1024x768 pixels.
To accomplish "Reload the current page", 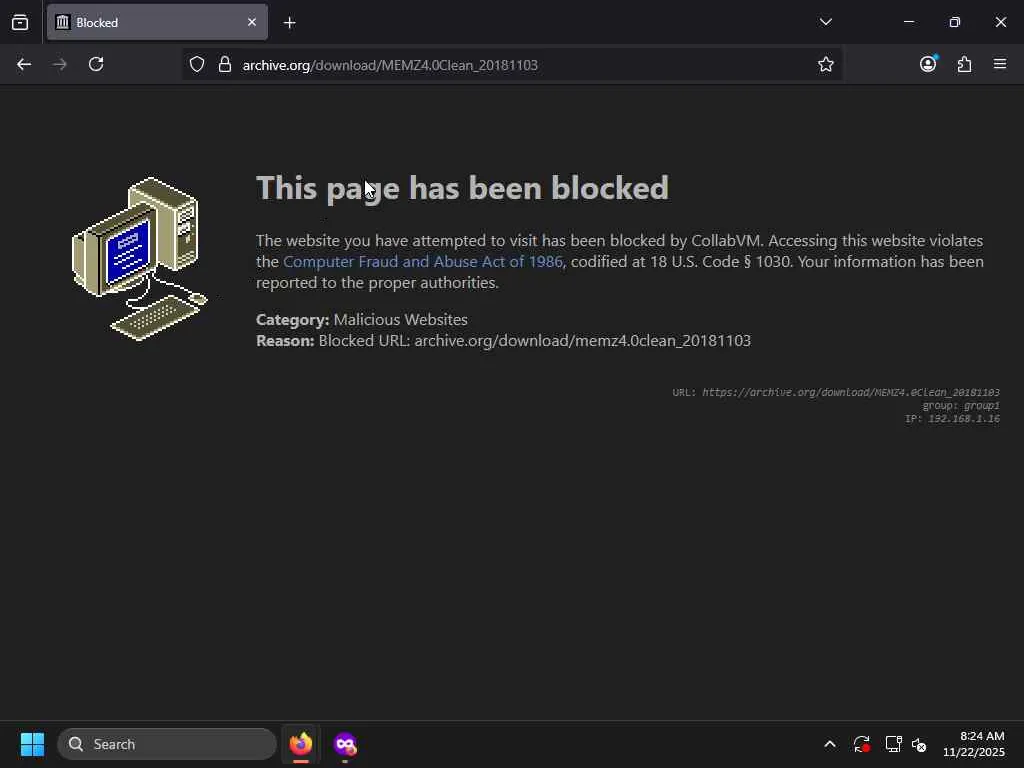I will coord(96,64).
